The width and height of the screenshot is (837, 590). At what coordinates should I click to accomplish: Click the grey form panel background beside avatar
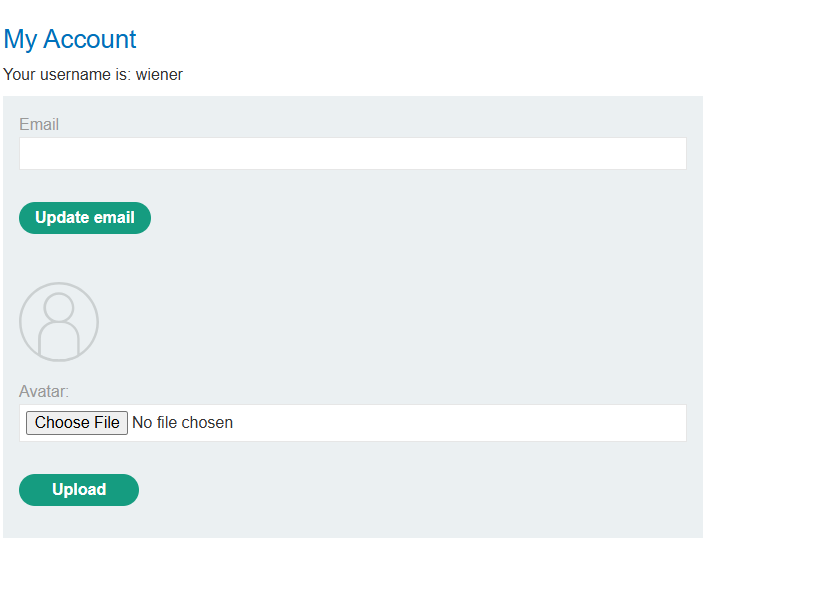click(x=374, y=322)
